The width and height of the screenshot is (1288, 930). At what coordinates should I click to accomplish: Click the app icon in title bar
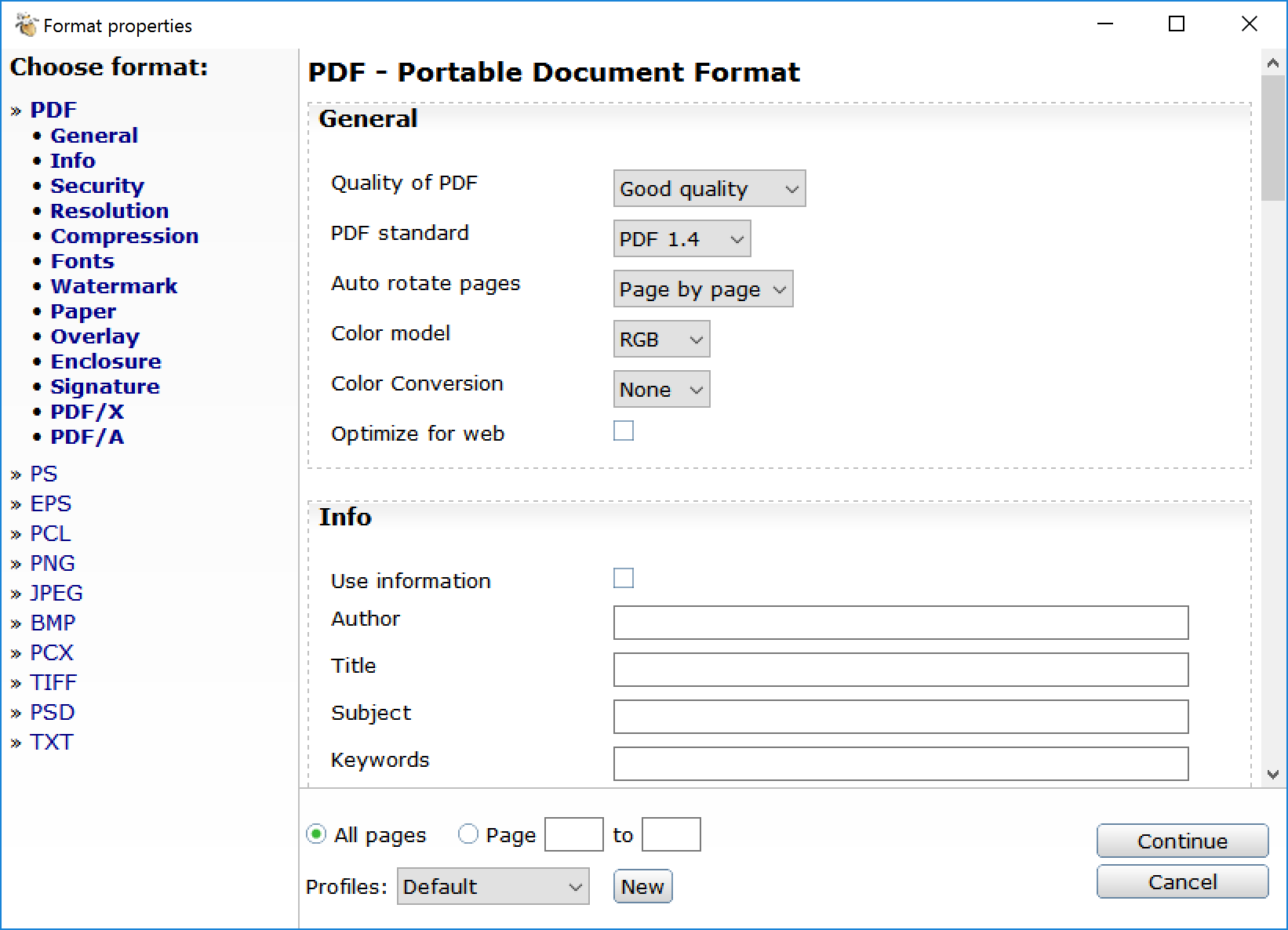26,25
